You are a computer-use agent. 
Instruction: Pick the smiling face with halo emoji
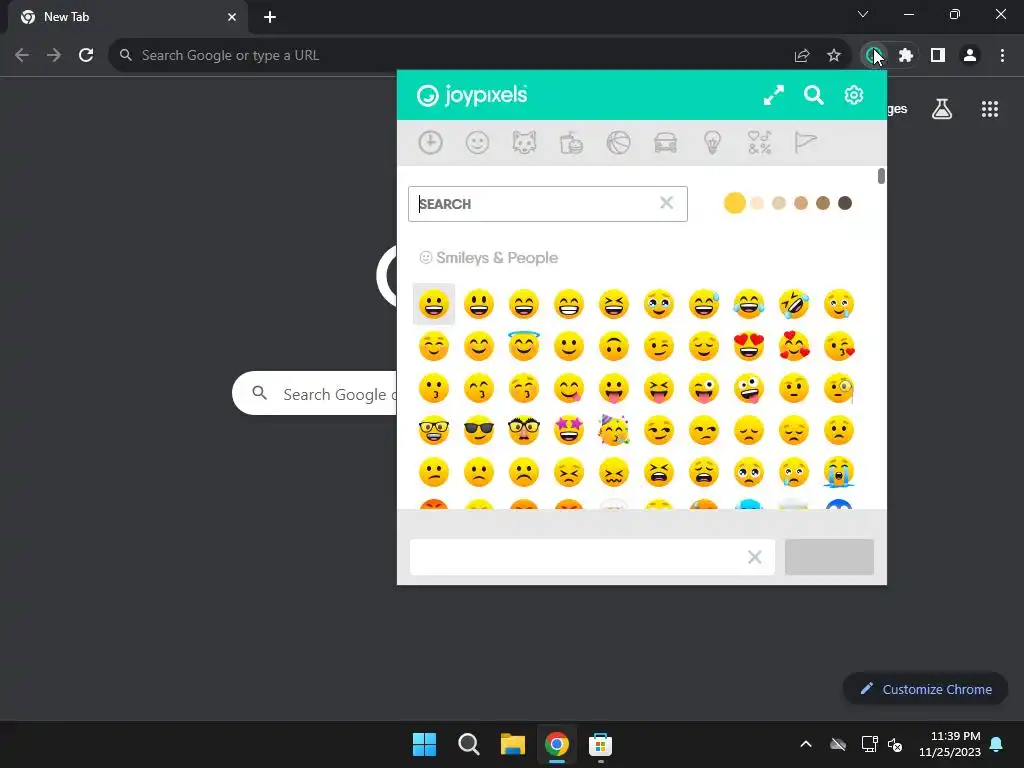(524, 346)
